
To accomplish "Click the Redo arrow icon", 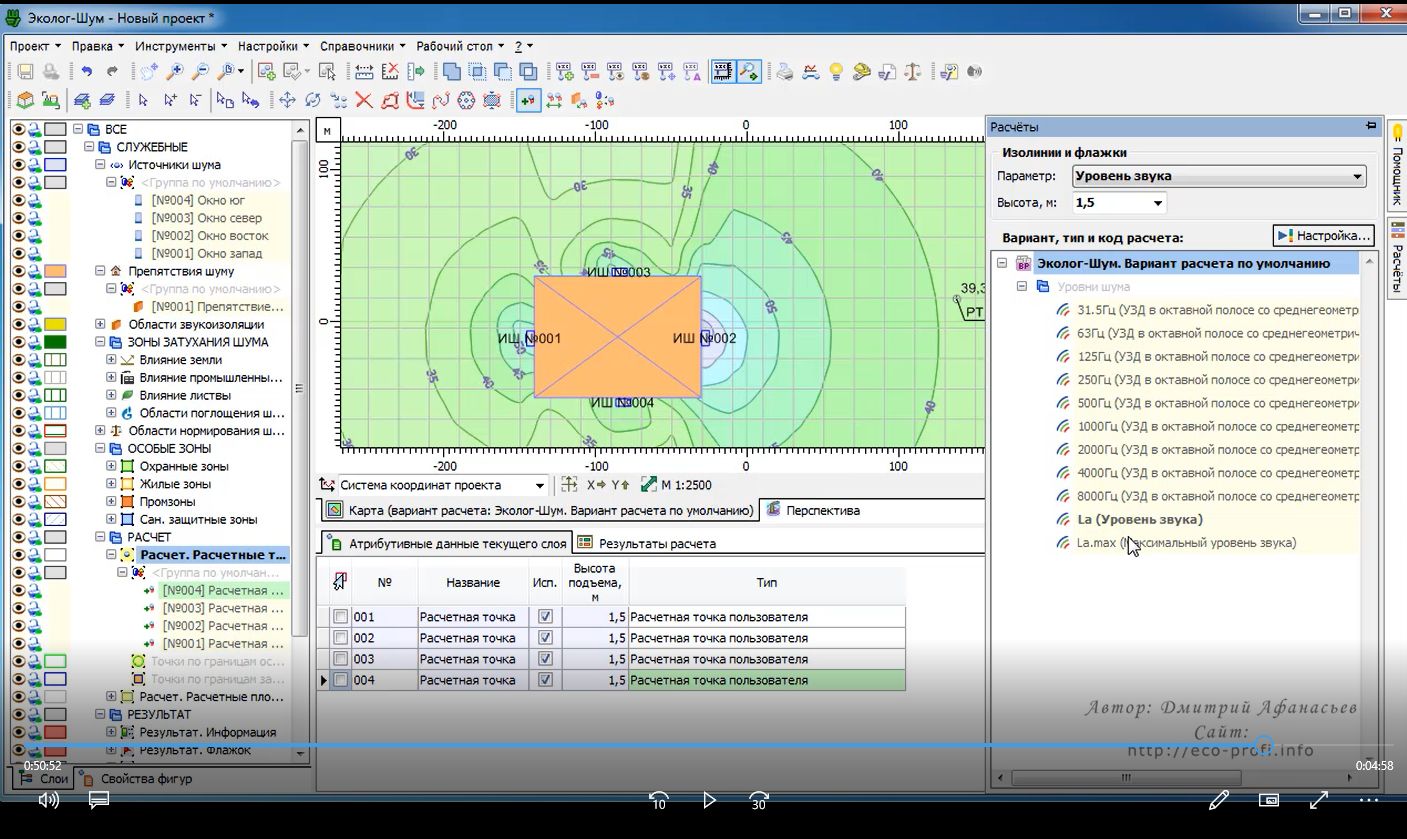I will coord(112,72).
